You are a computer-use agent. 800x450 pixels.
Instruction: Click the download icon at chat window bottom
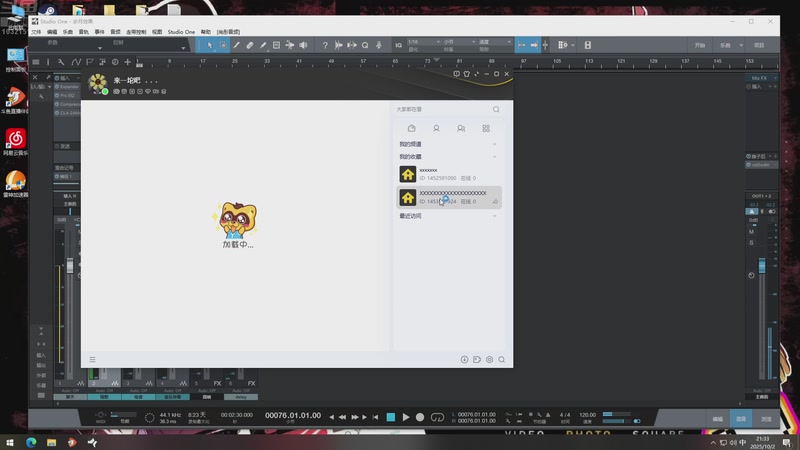coord(464,360)
